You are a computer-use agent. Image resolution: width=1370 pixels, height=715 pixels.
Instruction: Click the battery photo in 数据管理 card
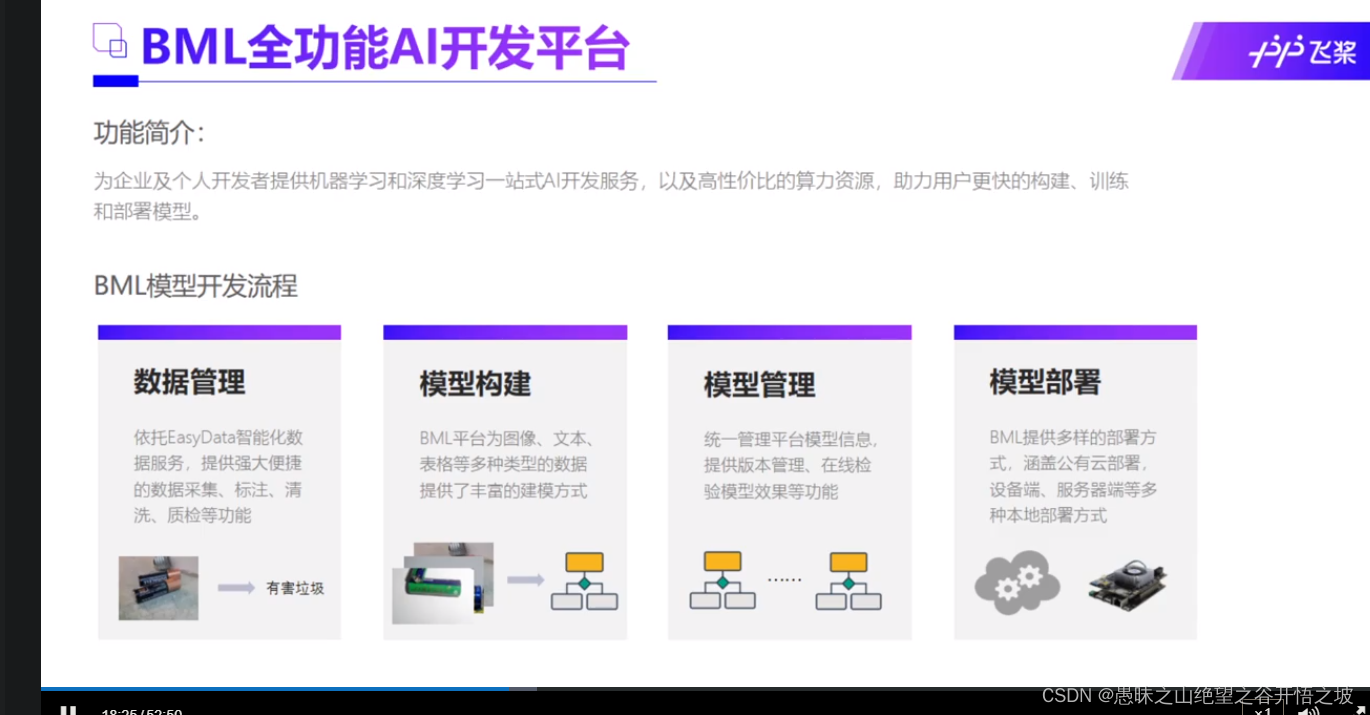pos(158,588)
